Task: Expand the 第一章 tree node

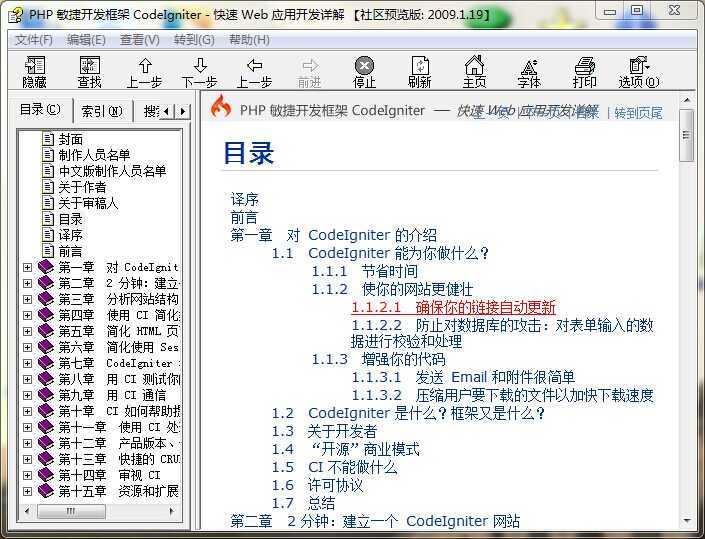Action: pos(27,267)
